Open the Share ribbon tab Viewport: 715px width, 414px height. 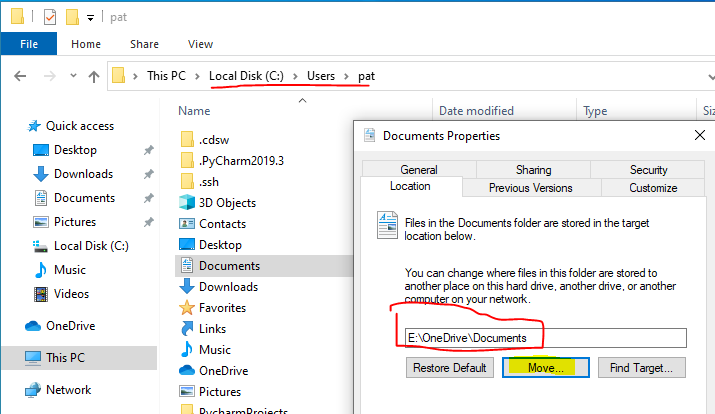click(x=144, y=44)
